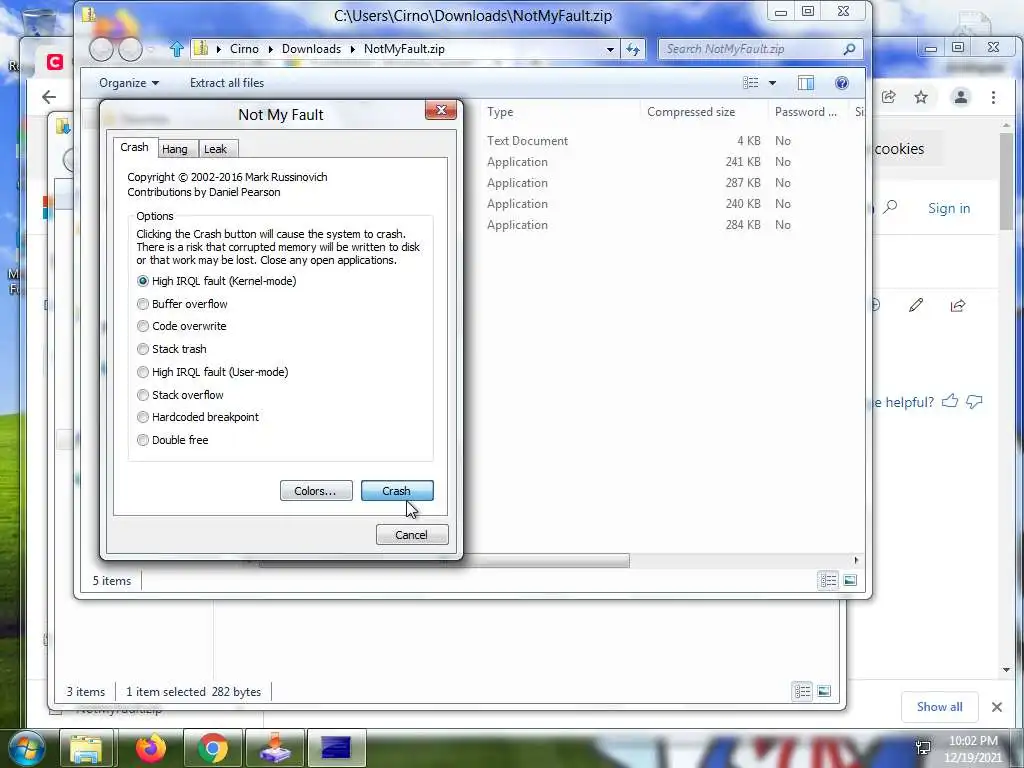Close the Chrome downloads bar
The width and height of the screenshot is (1024, 768).
[997, 707]
